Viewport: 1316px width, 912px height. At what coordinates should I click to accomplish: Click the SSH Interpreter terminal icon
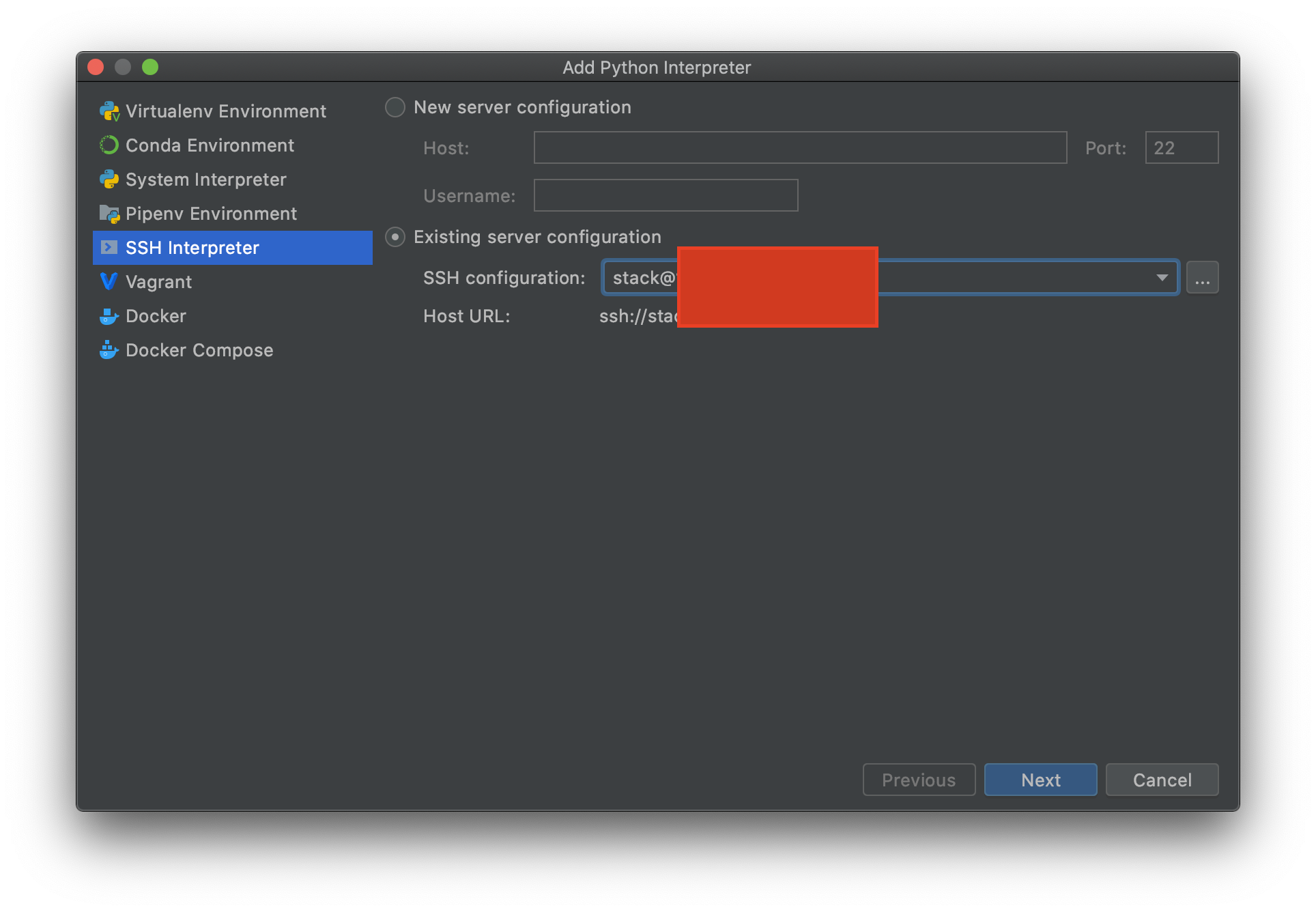[109, 247]
